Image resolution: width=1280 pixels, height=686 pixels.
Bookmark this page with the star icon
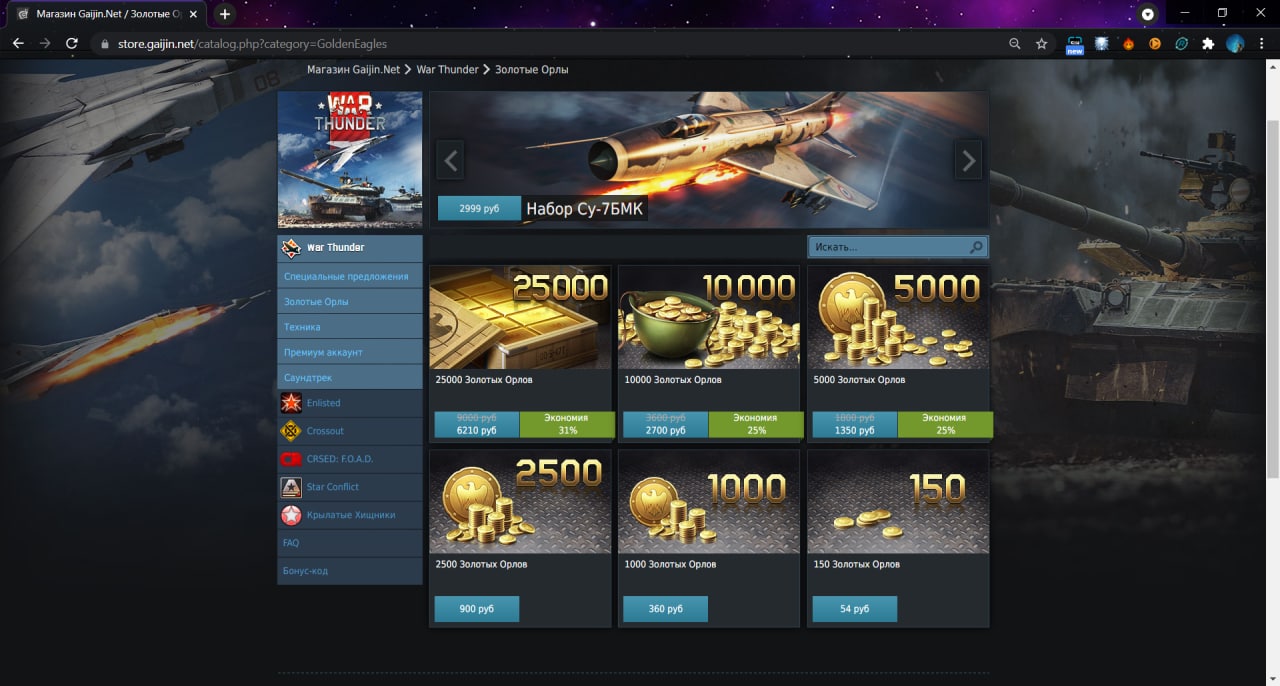click(x=1041, y=44)
